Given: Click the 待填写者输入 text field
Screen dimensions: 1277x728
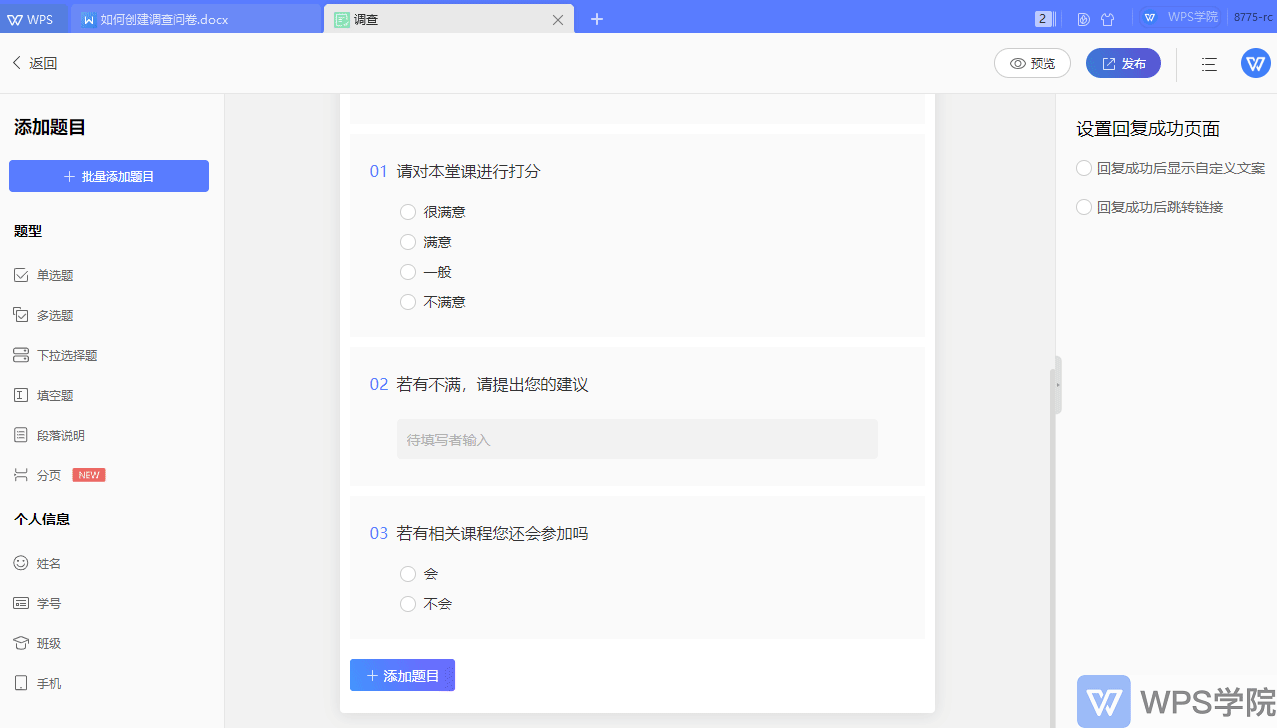Looking at the screenshot, I should click(x=637, y=438).
